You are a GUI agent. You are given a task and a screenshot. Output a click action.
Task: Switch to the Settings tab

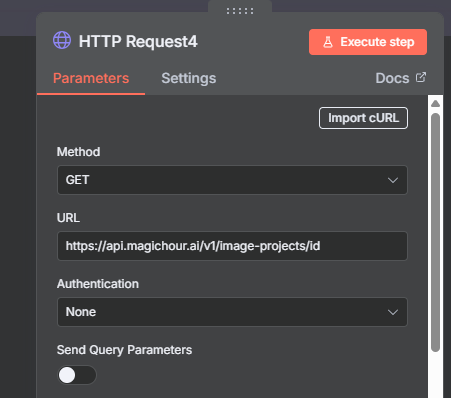click(x=189, y=78)
